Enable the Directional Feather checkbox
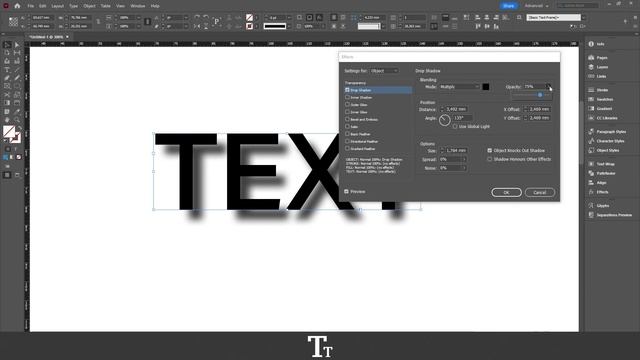 coord(347,141)
